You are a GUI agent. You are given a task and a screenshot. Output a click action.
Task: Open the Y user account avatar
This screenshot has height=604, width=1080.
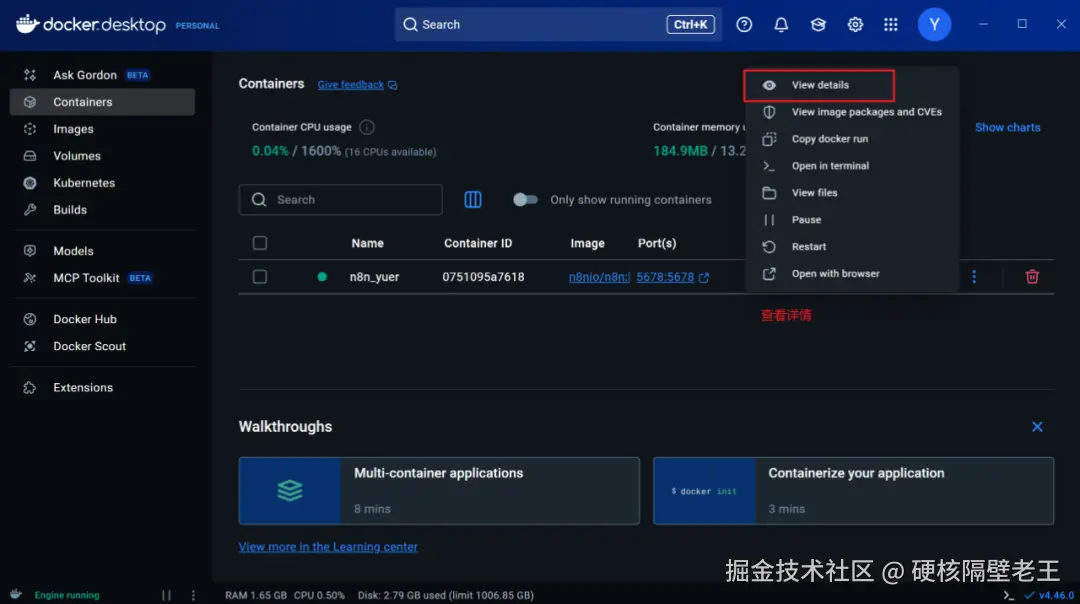934,24
